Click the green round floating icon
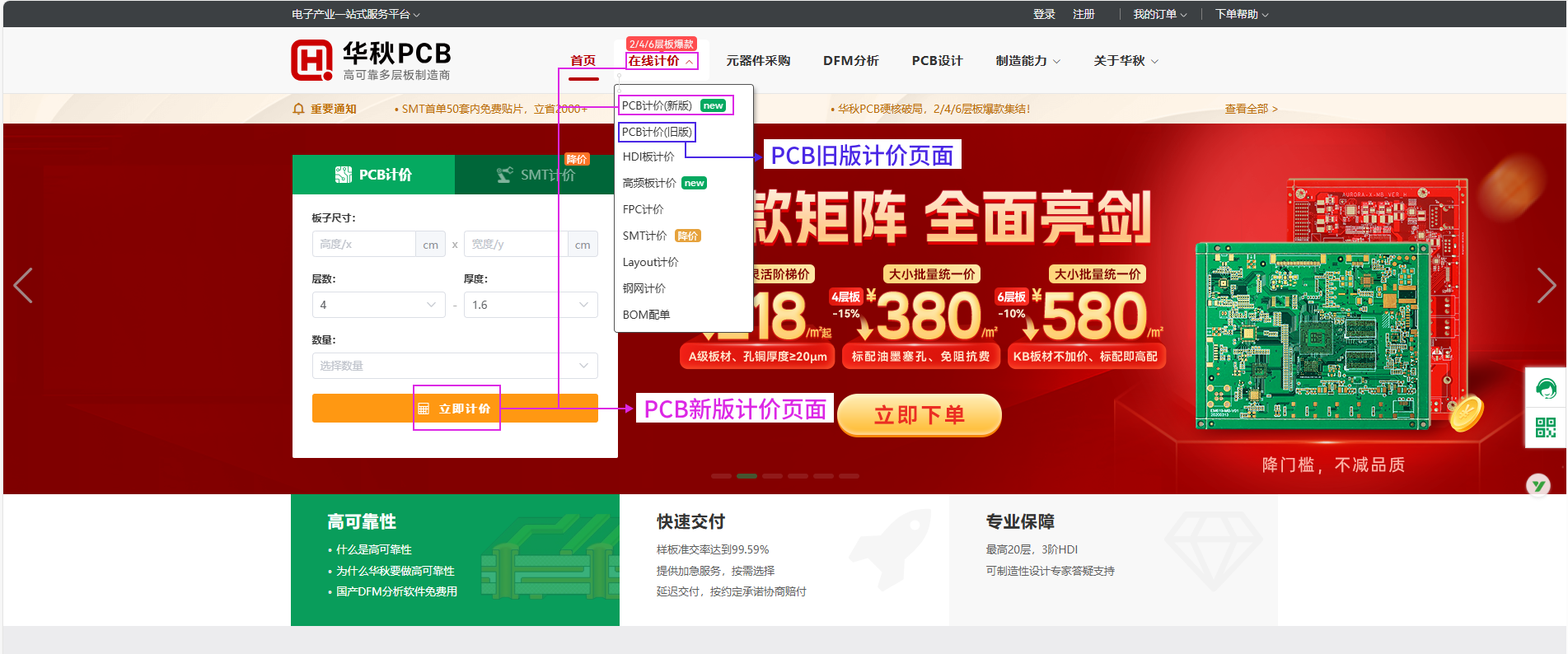 click(1538, 485)
